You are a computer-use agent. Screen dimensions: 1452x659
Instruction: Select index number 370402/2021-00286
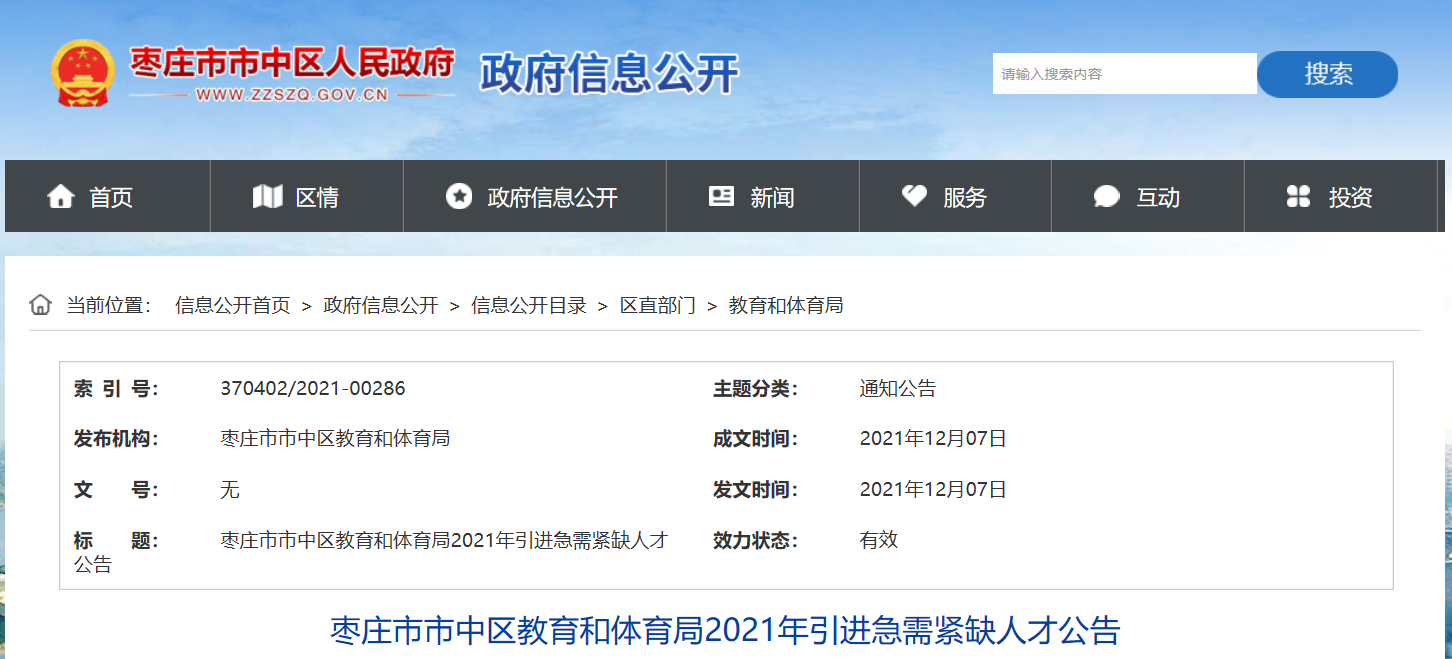point(313,389)
